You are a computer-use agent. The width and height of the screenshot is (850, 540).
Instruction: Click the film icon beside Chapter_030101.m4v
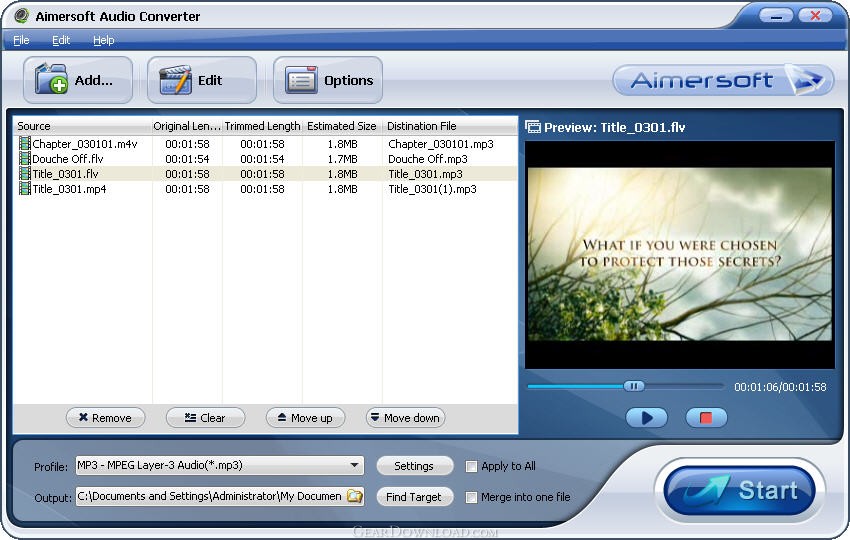point(25,144)
